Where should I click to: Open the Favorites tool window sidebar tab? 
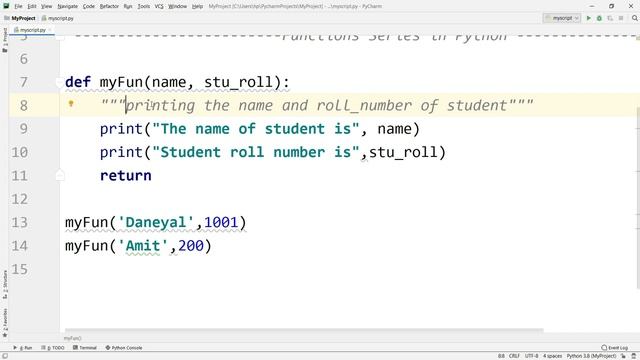[x=4, y=322]
